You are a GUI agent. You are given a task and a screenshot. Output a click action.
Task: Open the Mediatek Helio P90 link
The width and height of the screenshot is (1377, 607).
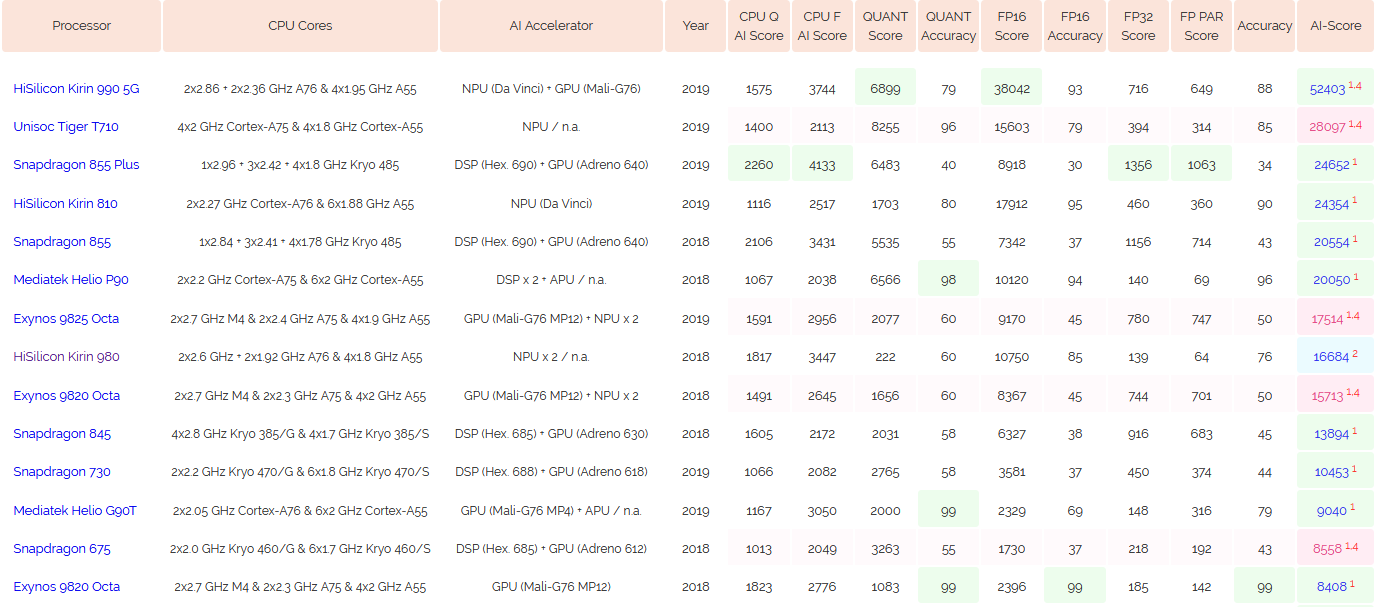pos(71,280)
